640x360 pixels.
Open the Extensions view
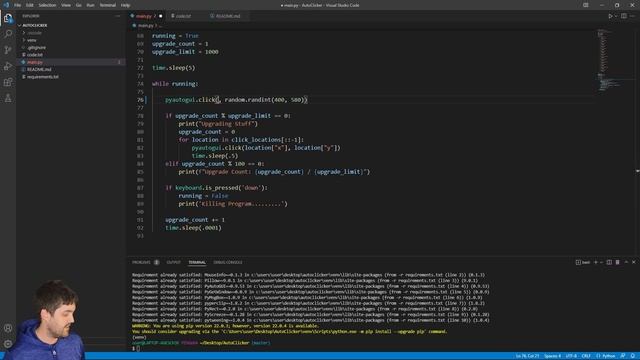click(x=8, y=82)
